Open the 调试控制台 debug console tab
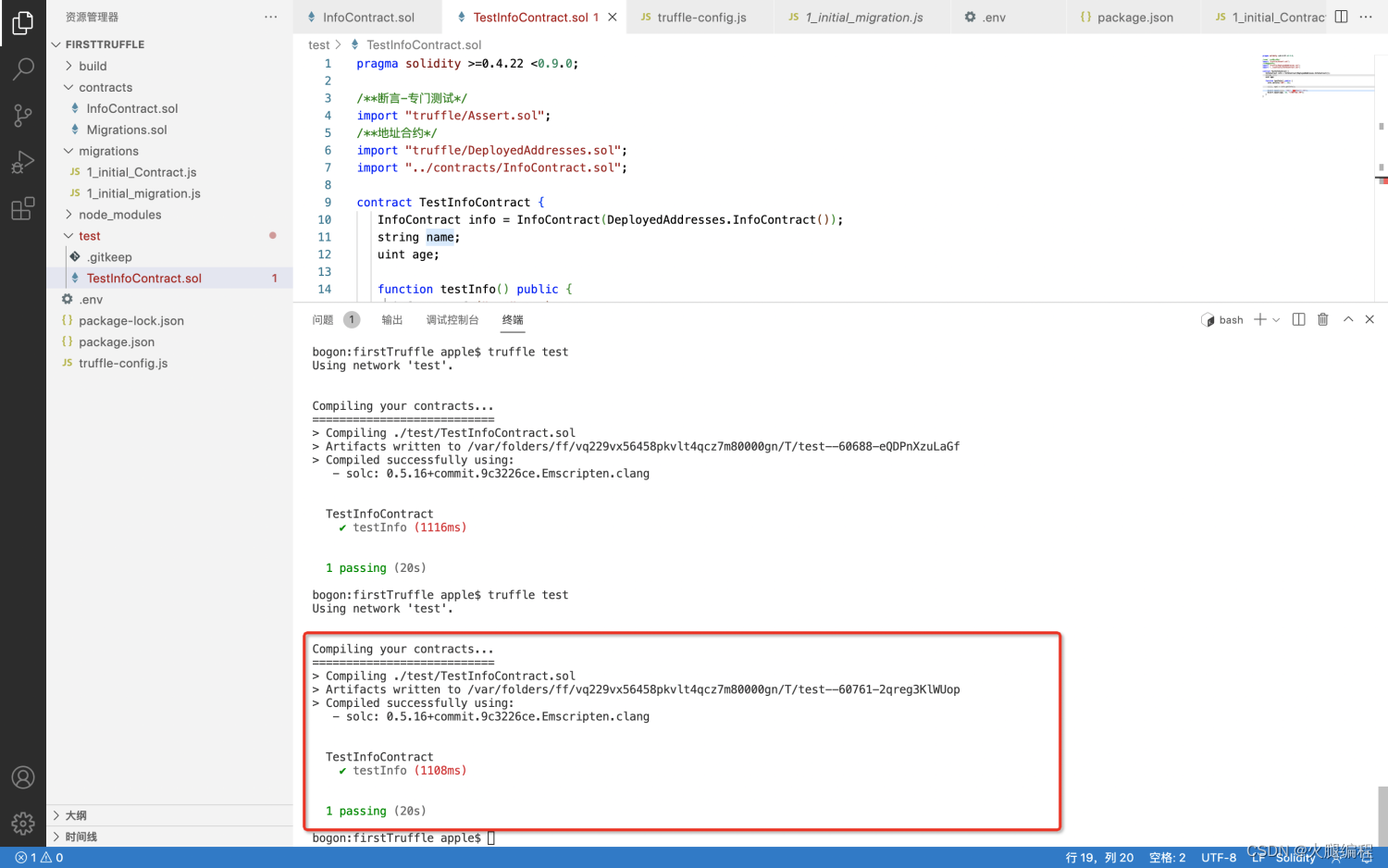This screenshot has width=1388, height=868. [x=452, y=319]
